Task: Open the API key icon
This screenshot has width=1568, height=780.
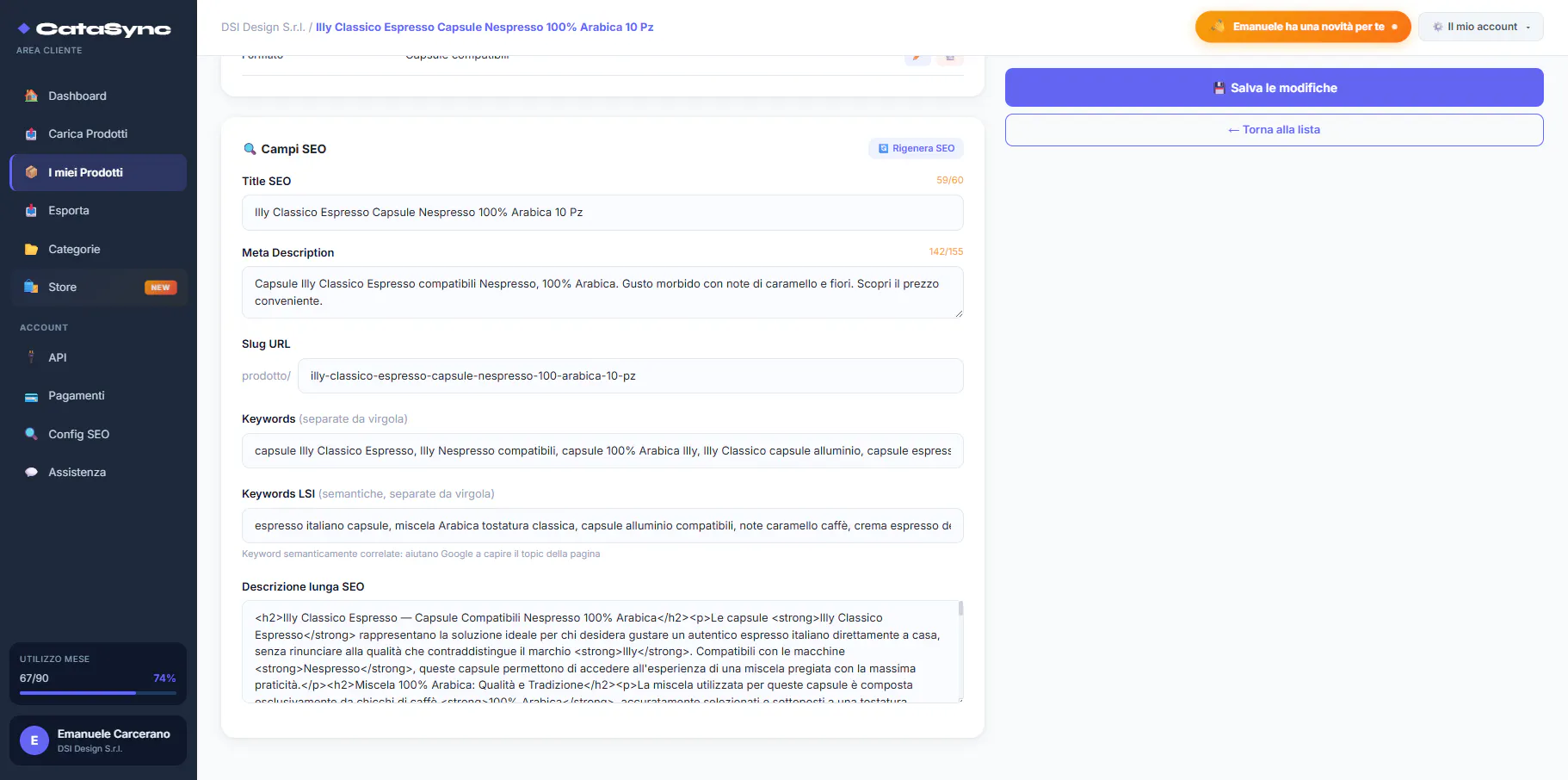Action: pyautogui.click(x=31, y=357)
